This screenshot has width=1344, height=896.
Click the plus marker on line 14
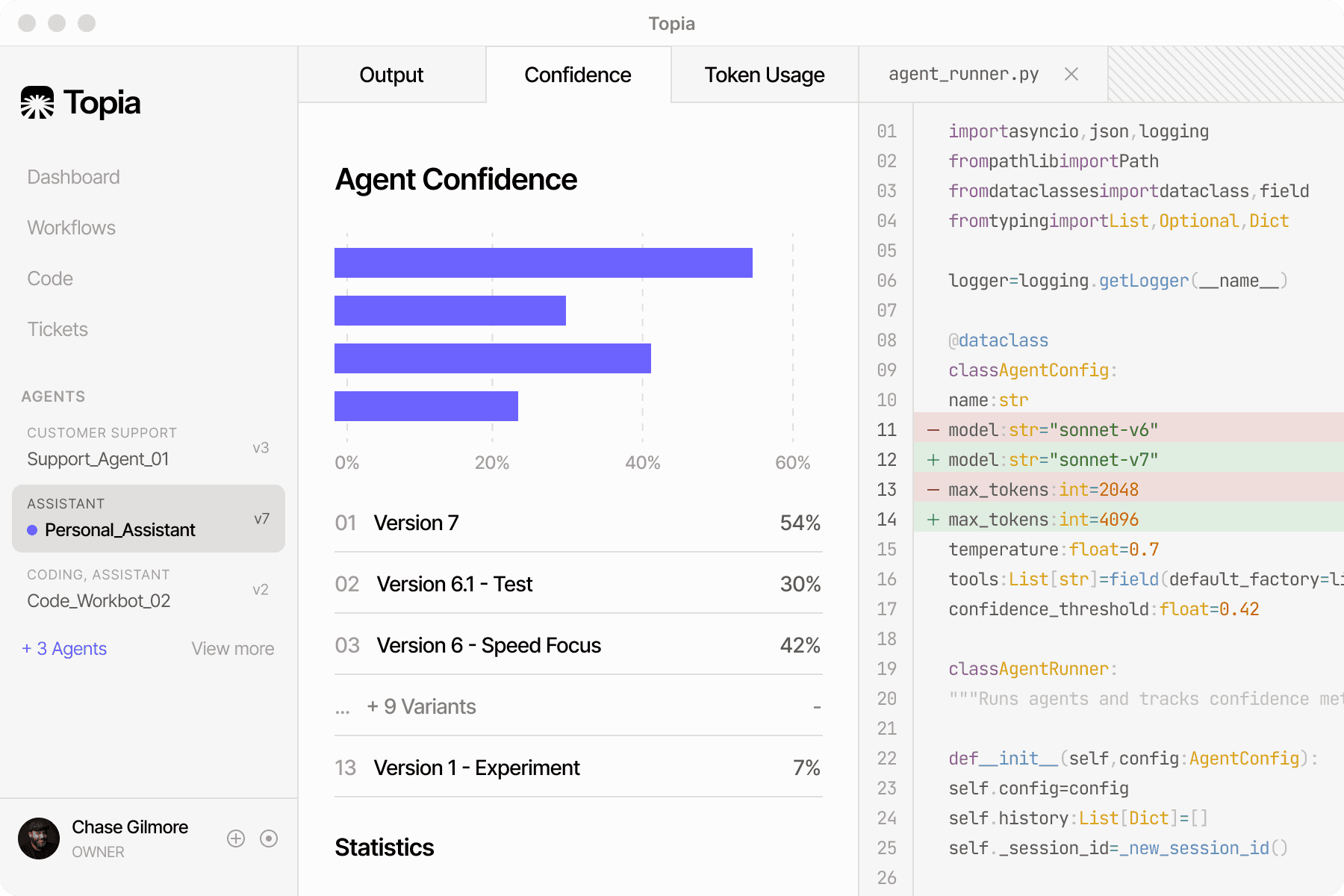point(933,520)
